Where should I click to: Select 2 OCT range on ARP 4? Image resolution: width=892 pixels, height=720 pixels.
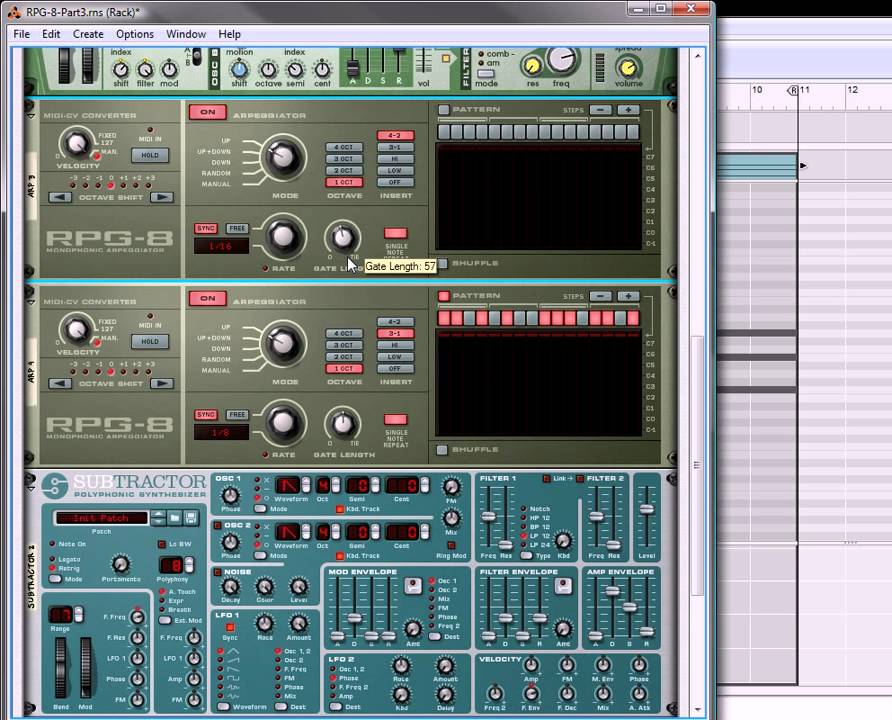coord(344,357)
